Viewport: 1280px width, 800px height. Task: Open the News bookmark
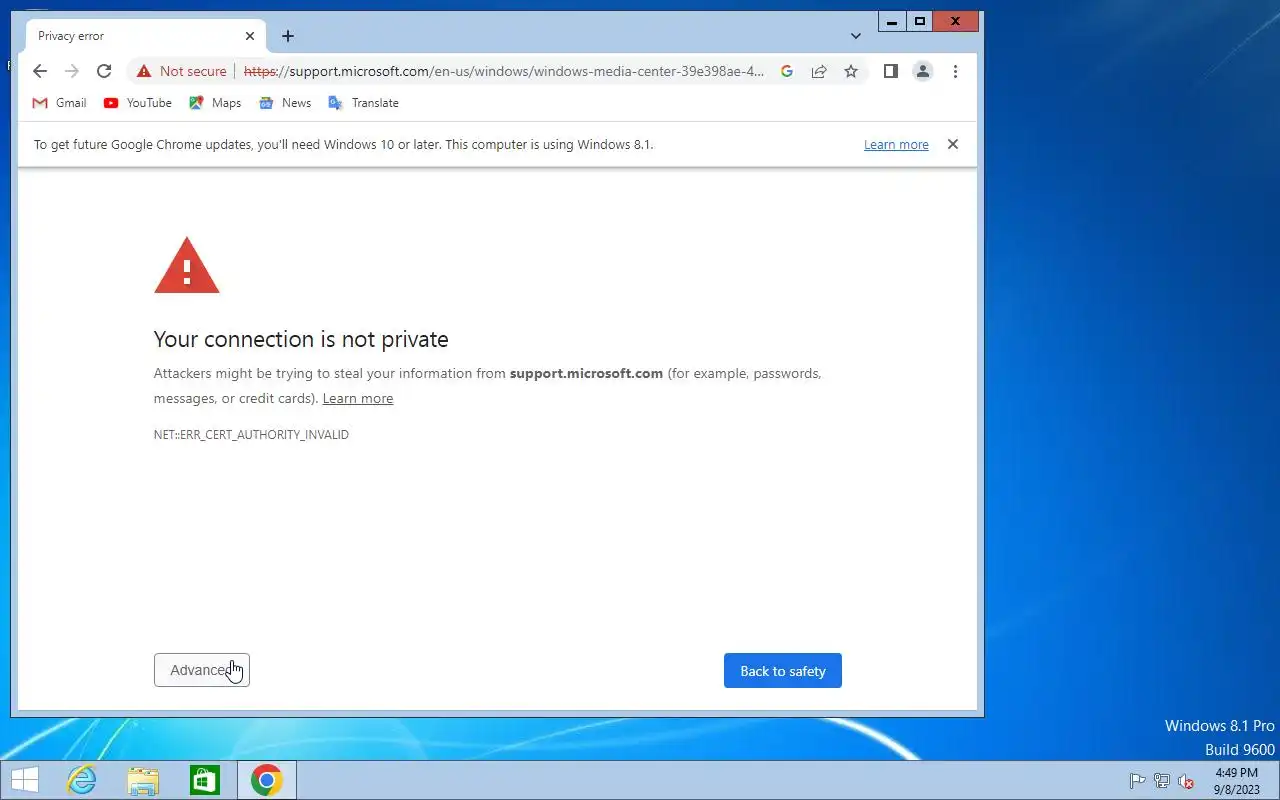[285, 103]
